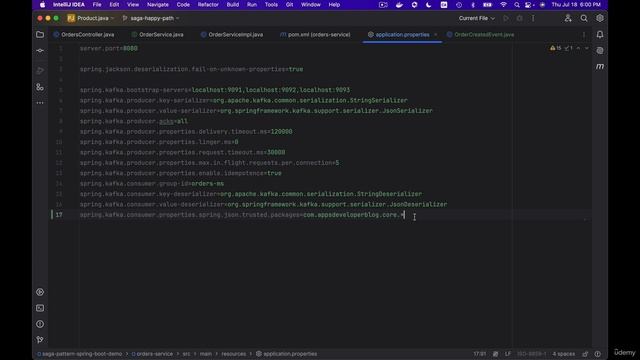
Task: Open Code With Me user icon
Action: coord(568,18)
